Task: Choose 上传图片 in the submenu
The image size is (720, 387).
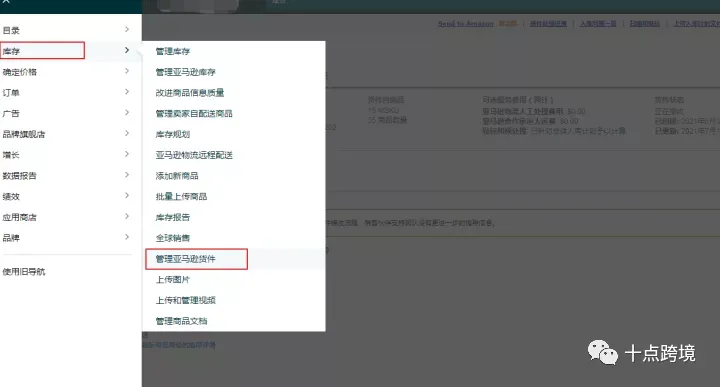Action: click(x=173, y=280)
